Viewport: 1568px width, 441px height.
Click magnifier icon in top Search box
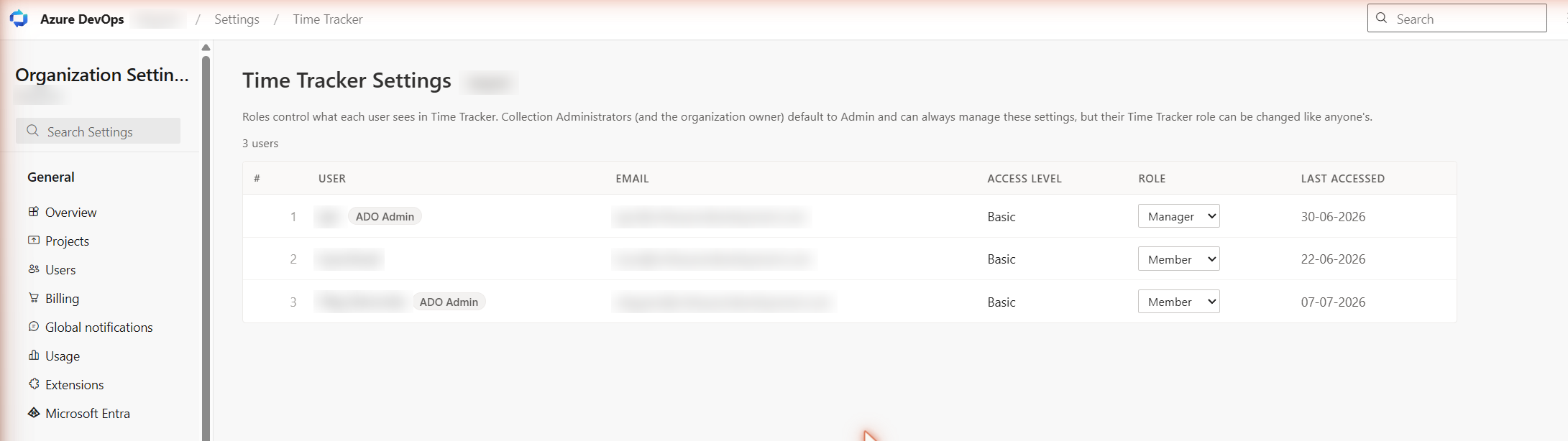click(x=1381, y=19)
